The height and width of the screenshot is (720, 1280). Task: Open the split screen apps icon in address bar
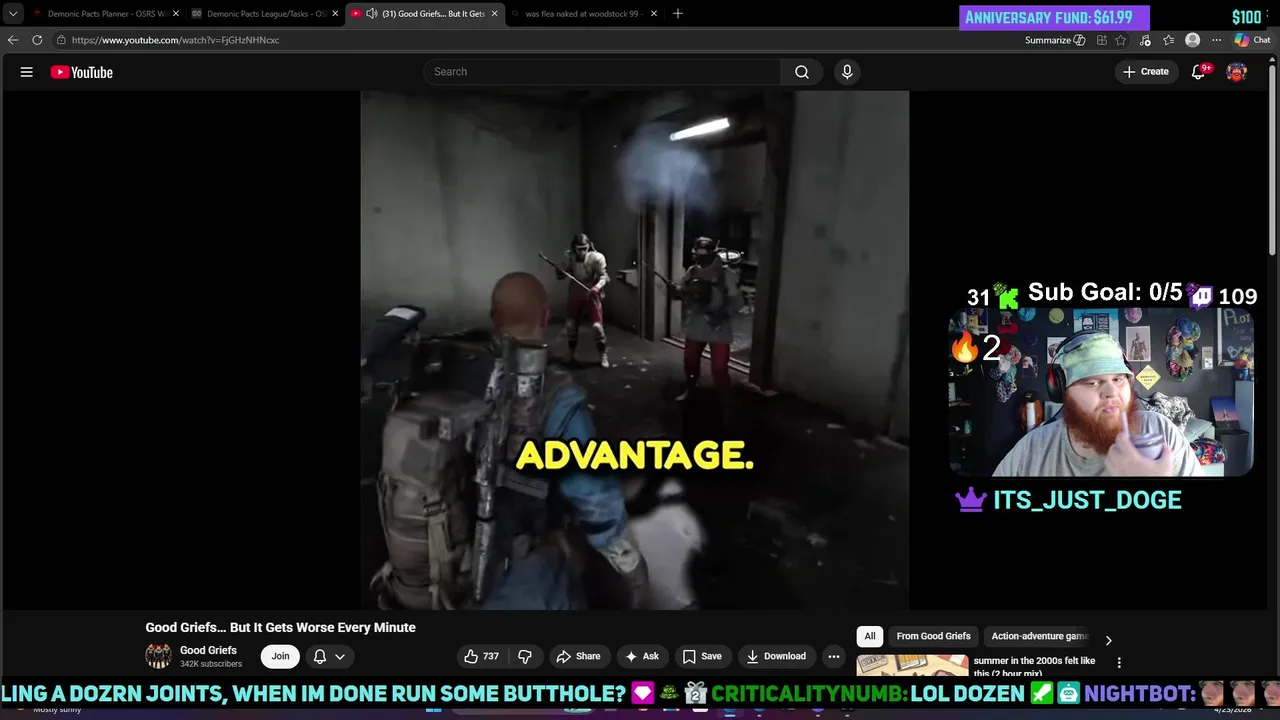1101,40
